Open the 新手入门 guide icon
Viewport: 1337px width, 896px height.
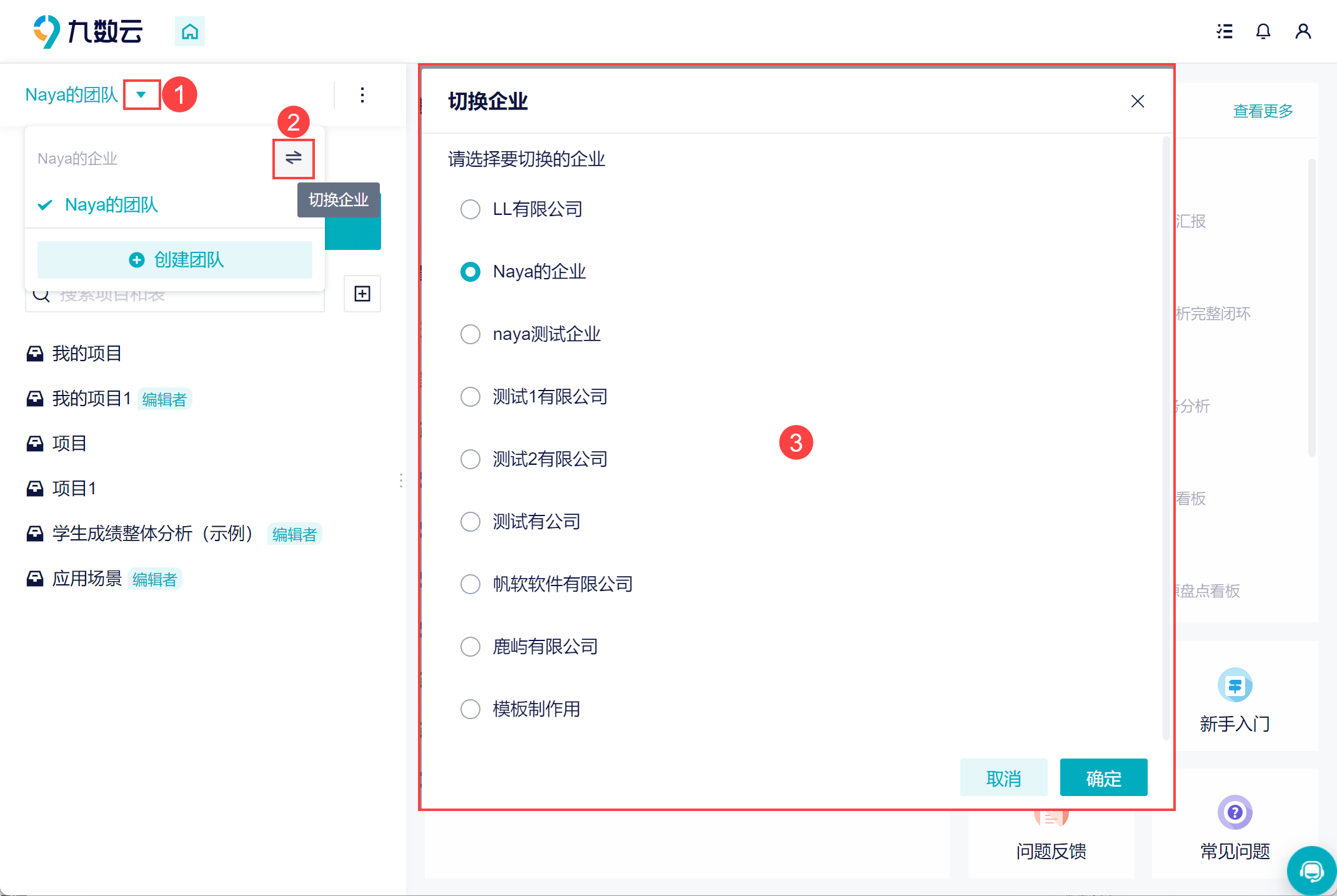[1235, 685]
